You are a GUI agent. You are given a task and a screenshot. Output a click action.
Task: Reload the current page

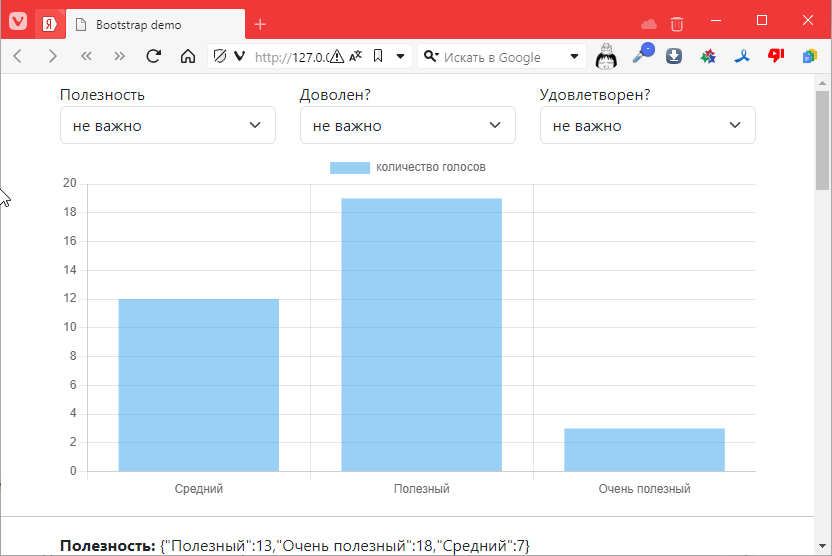(x=154, y=57)
